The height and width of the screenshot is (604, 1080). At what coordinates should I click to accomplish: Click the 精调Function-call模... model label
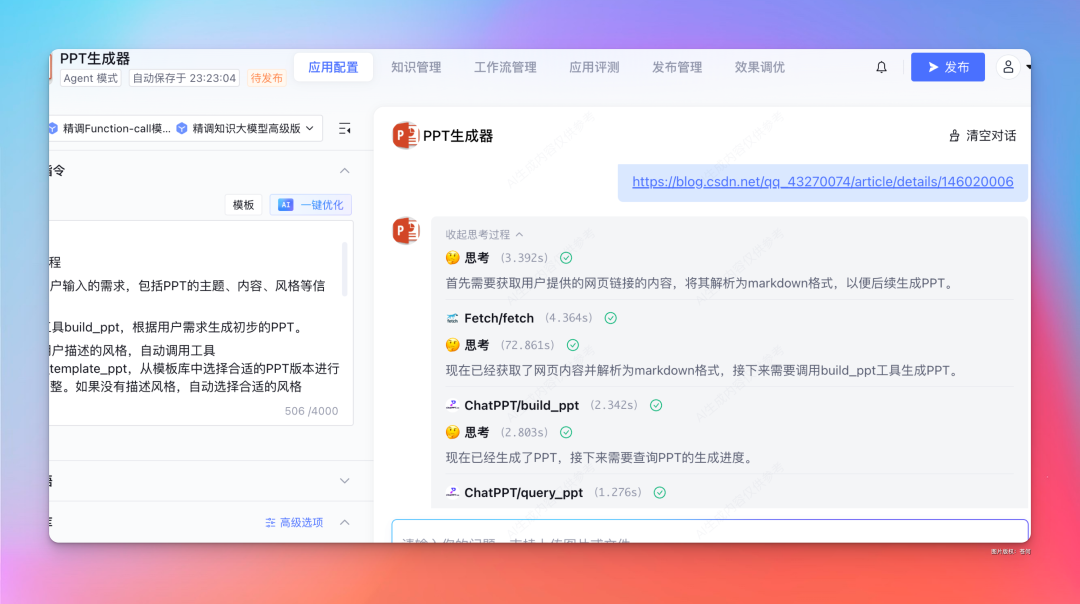(x=116, y=128)
